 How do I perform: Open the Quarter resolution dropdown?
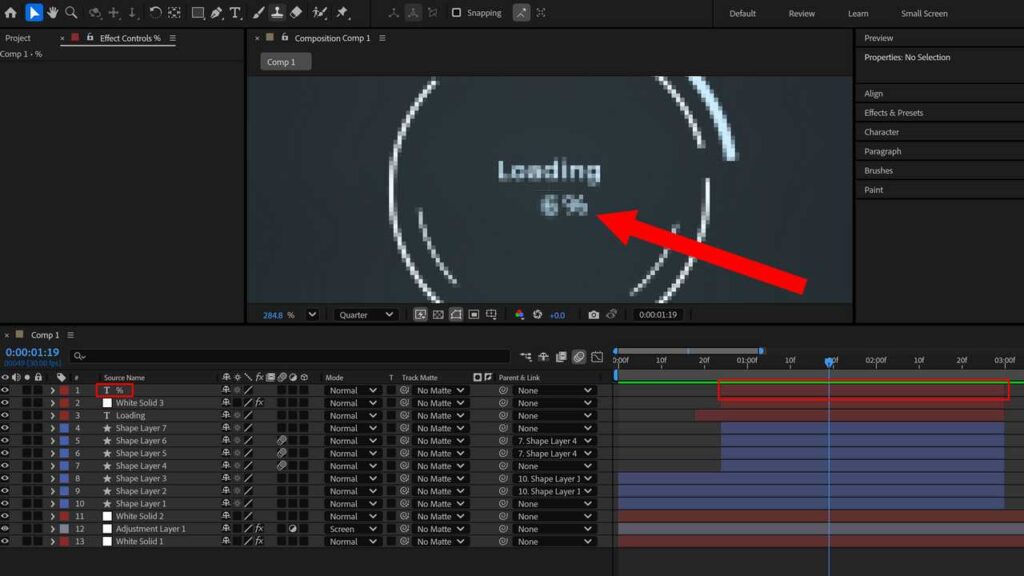coord(366,315)
